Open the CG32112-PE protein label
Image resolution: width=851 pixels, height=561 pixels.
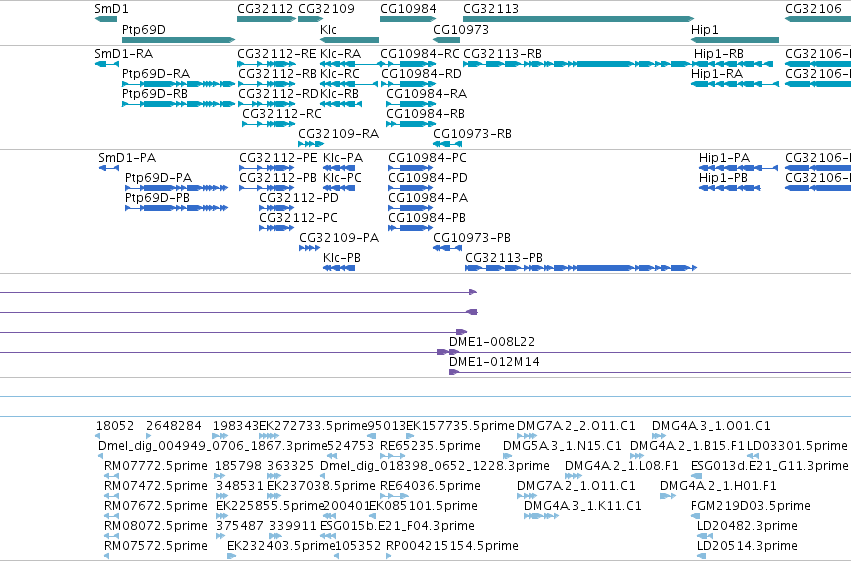(278, 158)
